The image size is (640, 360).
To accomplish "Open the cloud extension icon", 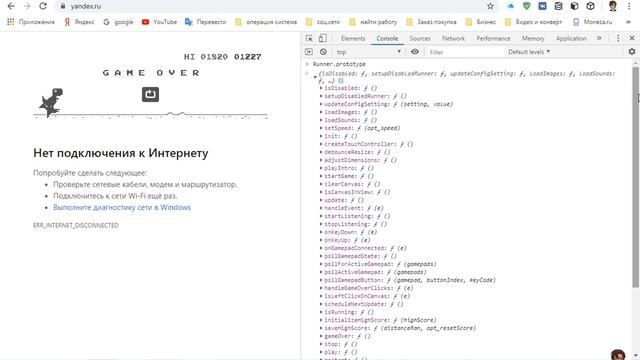I will [x=511, y=6].
